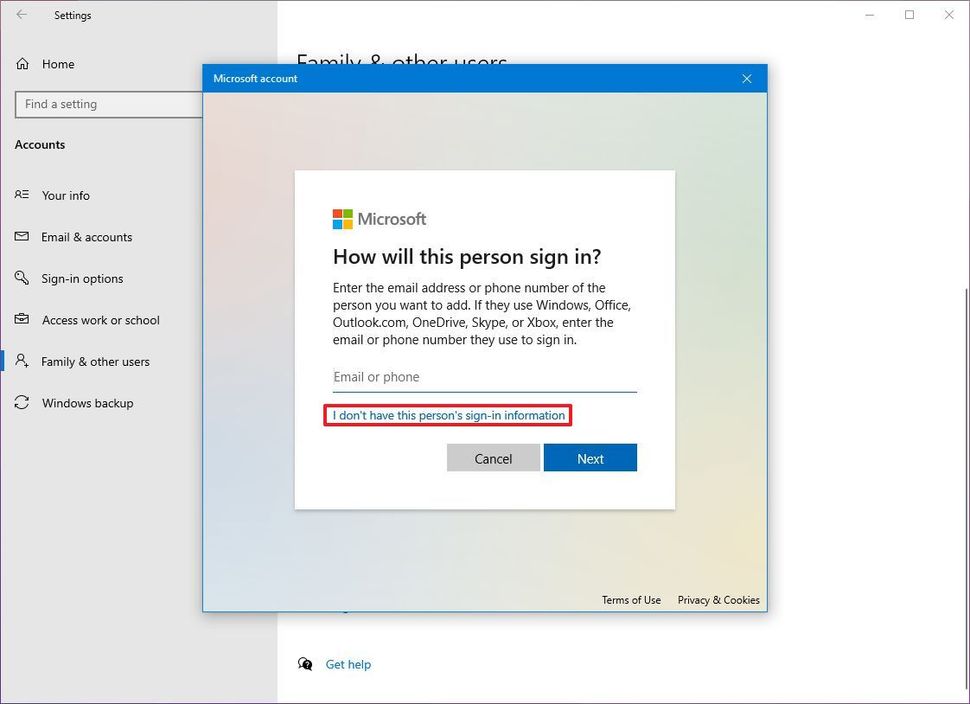Click "I don't have this person's sign-in information"

[448, 415]
